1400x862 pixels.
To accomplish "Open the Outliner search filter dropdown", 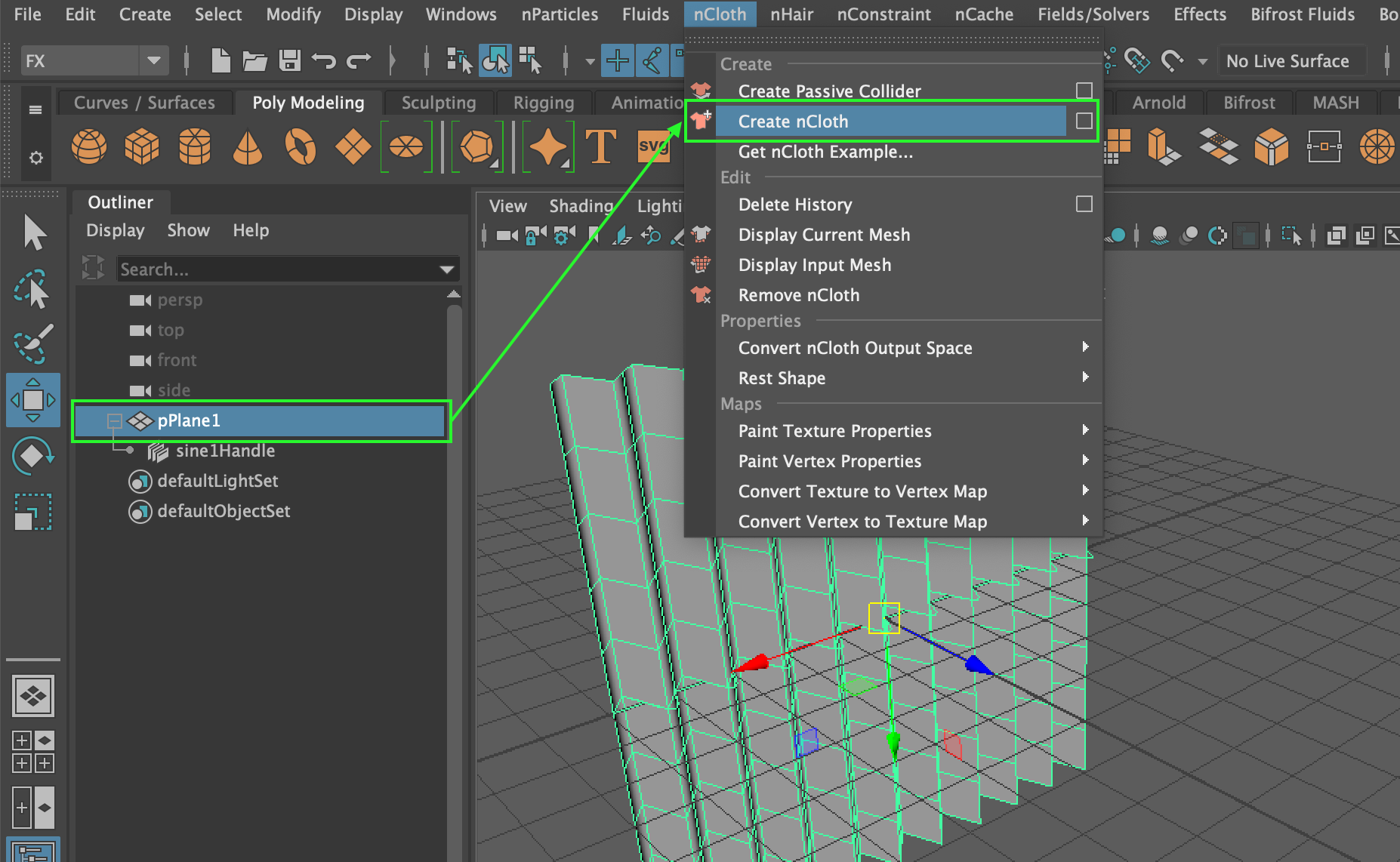I will 447,269.
